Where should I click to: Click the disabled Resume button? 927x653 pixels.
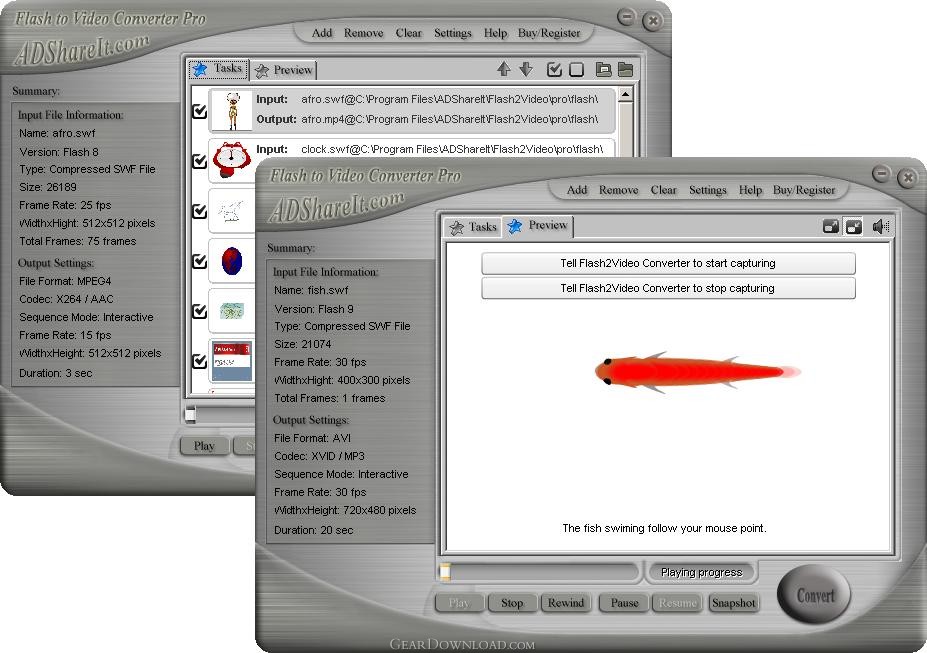[678, 603]
